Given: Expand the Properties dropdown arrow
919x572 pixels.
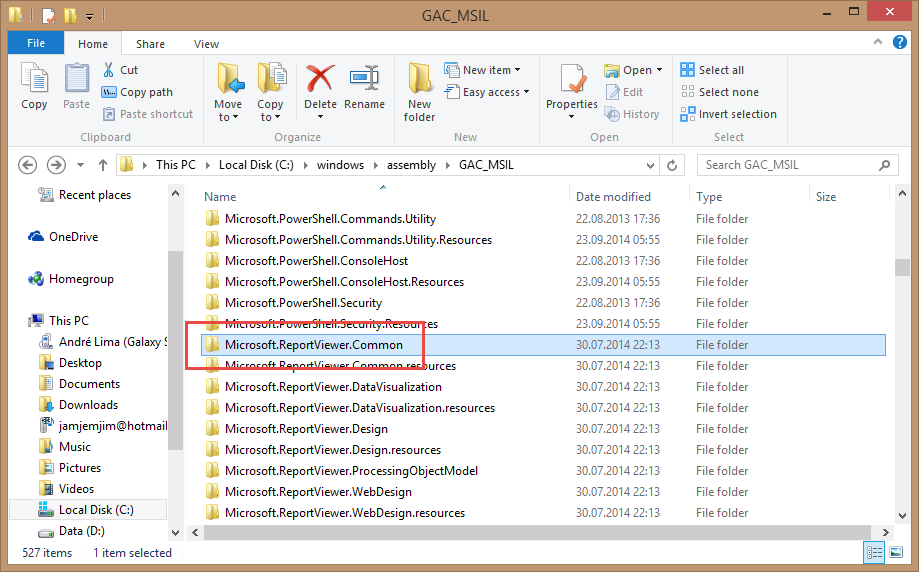Looking at the screenshot, I should pyautogui.click(x=571, y=117).
